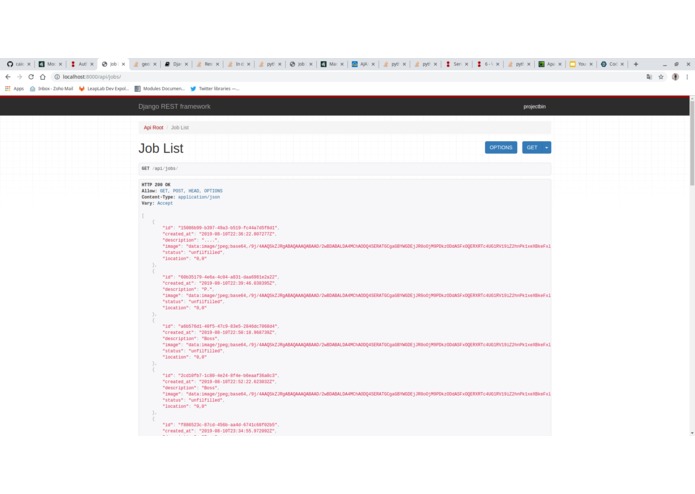This screenshot has width=695, height=494.
Task: Click the 'HTTP 200 OK' status text
Action: (156, 184)
